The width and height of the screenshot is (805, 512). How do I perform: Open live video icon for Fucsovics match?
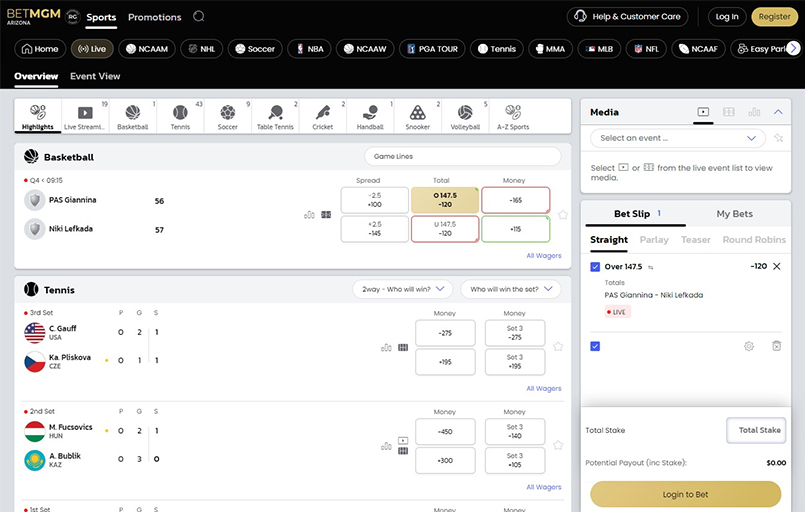pos(403,441)
